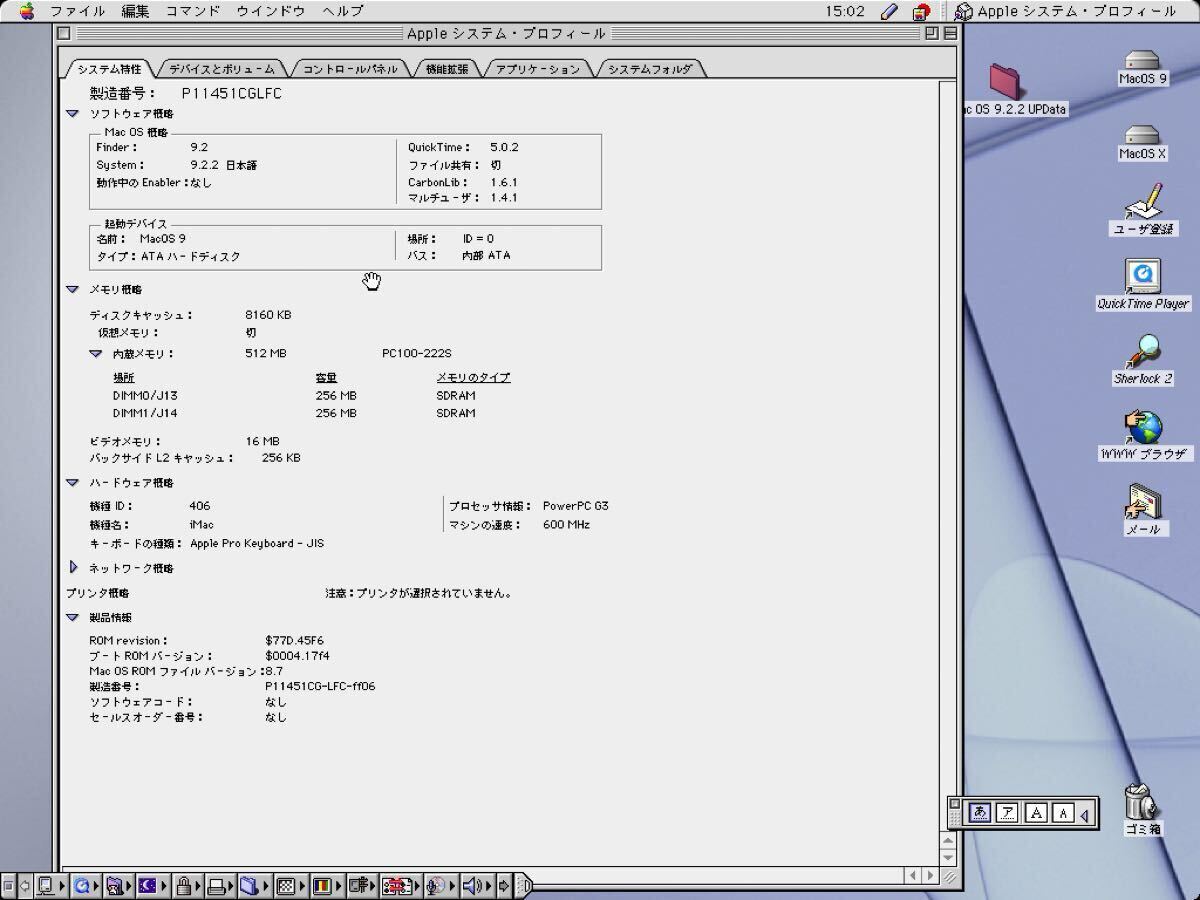
Task: Select the ユーザ登録 desktop icon
Action: click(1144, 209)
